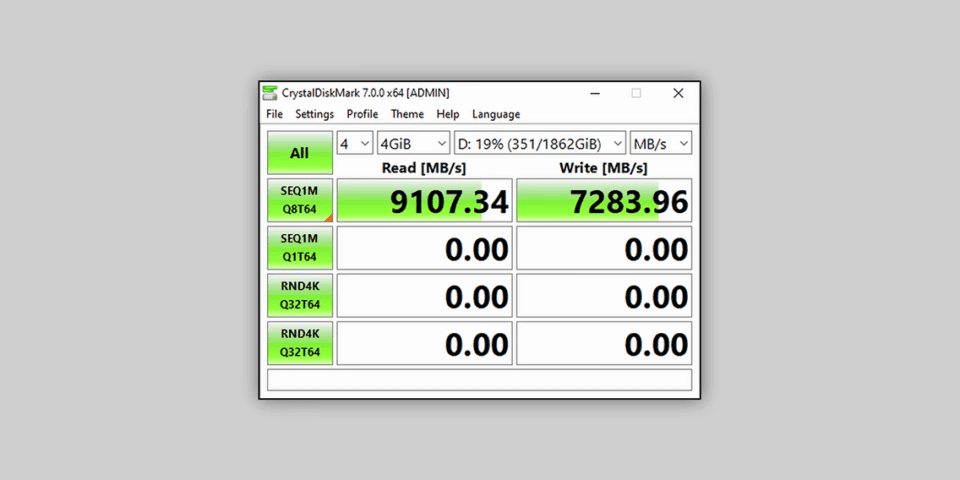Open the Profile menu

pyautogui.click(x=362, y=114)
